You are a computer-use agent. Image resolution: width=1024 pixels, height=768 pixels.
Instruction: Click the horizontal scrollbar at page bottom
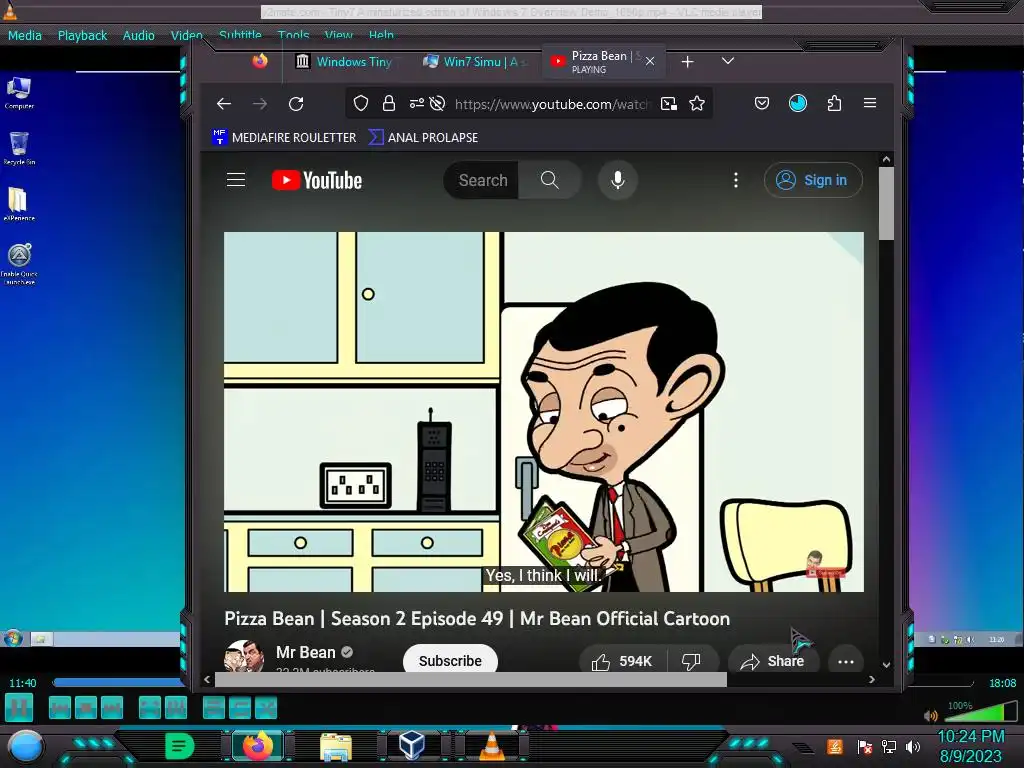pos(470,680)
